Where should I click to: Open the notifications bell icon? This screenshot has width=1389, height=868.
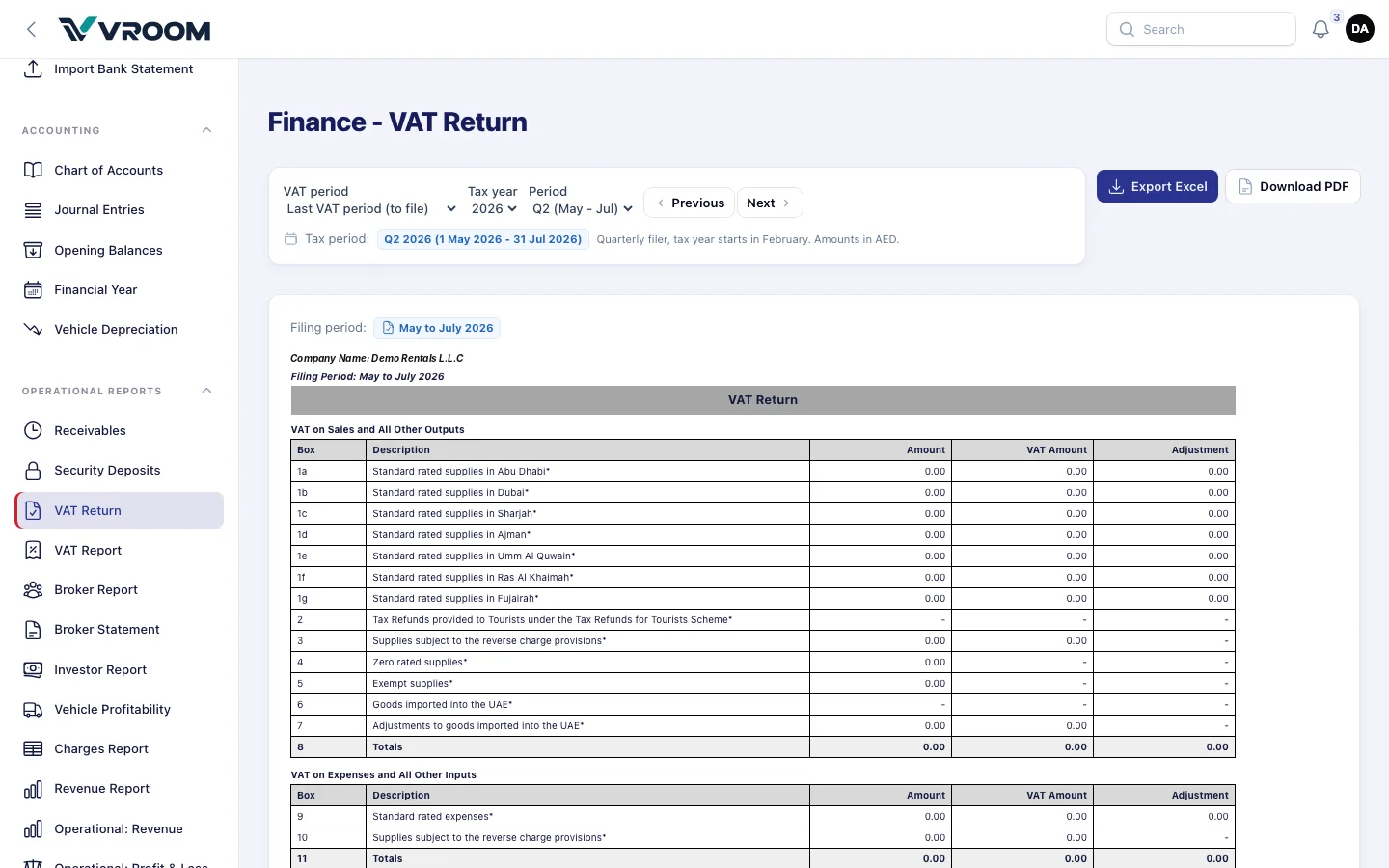(x=1321, y=29)
